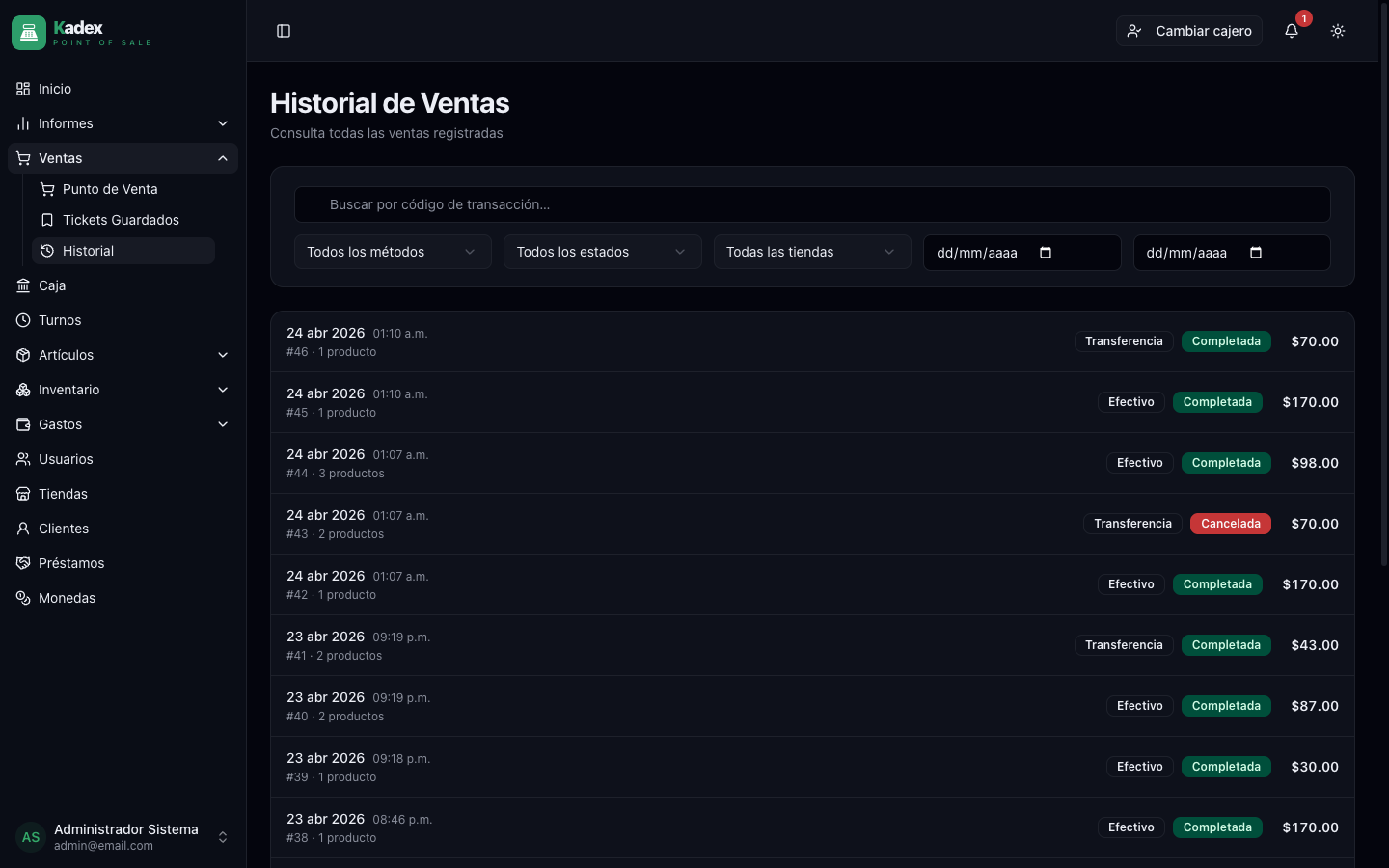Open the Tickets Guardados icon
The image size is (1389, 868).
pyautogui.click(x=46, y=220)
